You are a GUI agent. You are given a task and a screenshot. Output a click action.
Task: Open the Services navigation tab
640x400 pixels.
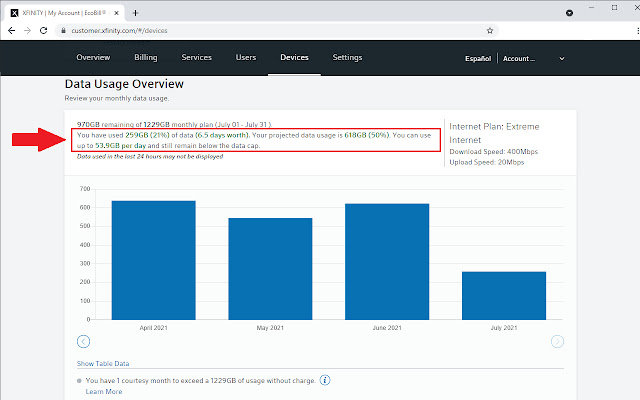[196, 58]
